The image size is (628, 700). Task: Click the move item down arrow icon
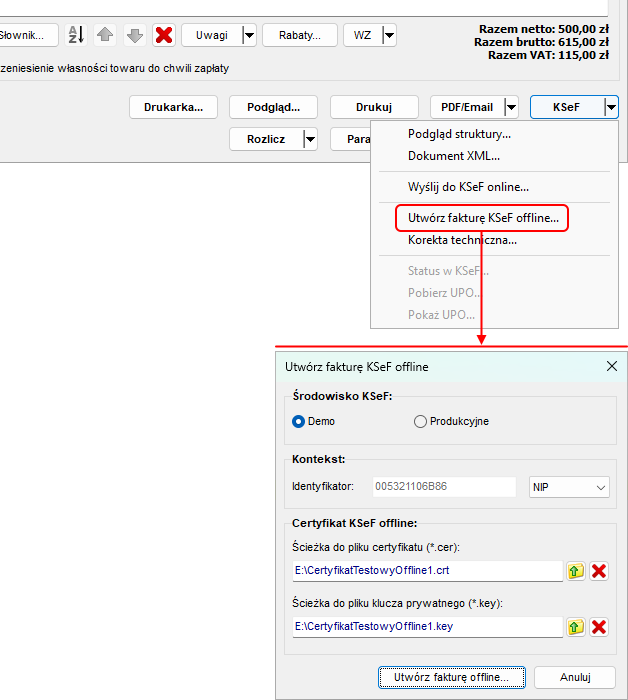click(x=135, y=36)
